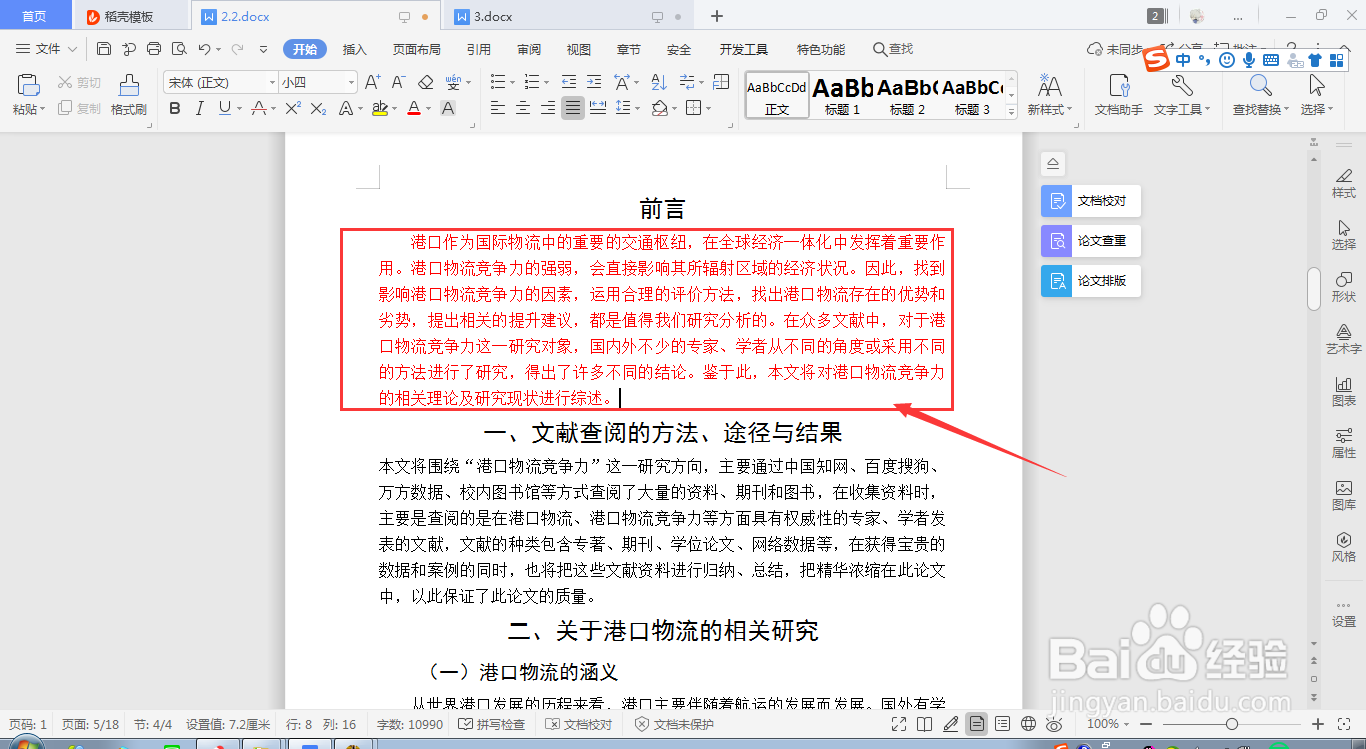Viewport: 1366px width, 749px height.
Task: Click the 文档校对 floating button
Action: [1091, 201]
